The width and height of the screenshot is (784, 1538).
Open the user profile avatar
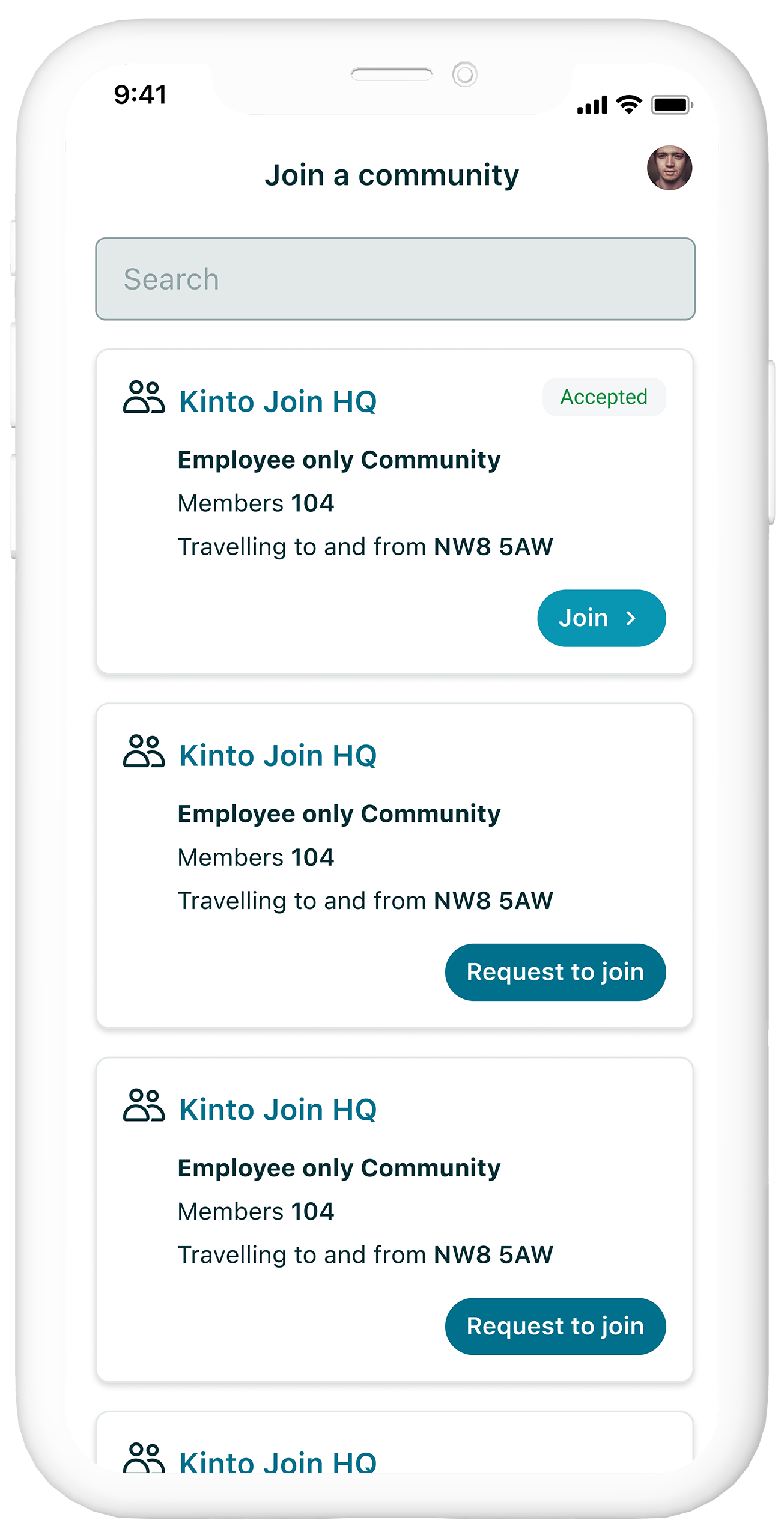669,168
